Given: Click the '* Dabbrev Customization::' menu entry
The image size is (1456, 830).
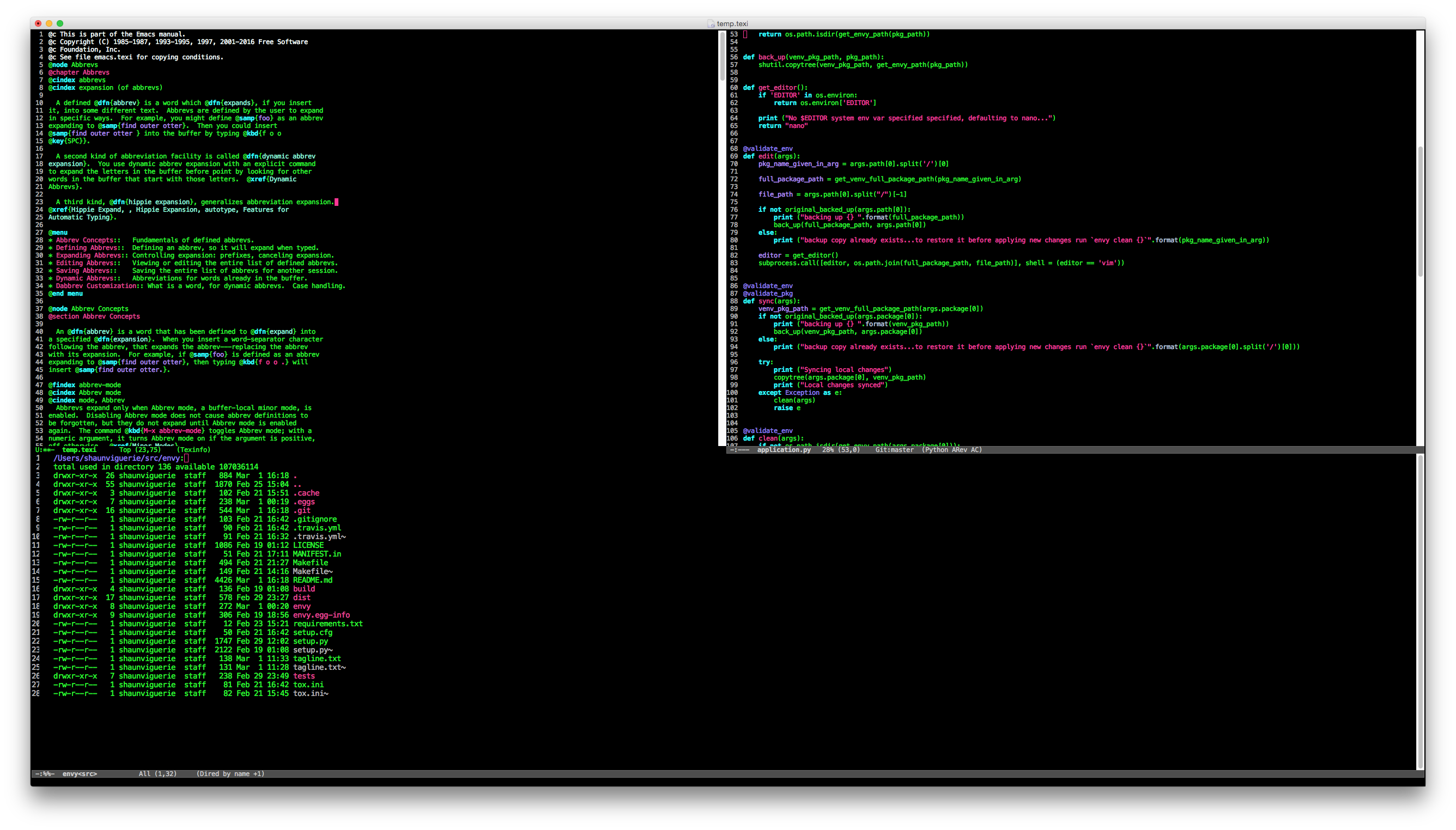Looking at the screenshot, I should (x=96, y=286).
